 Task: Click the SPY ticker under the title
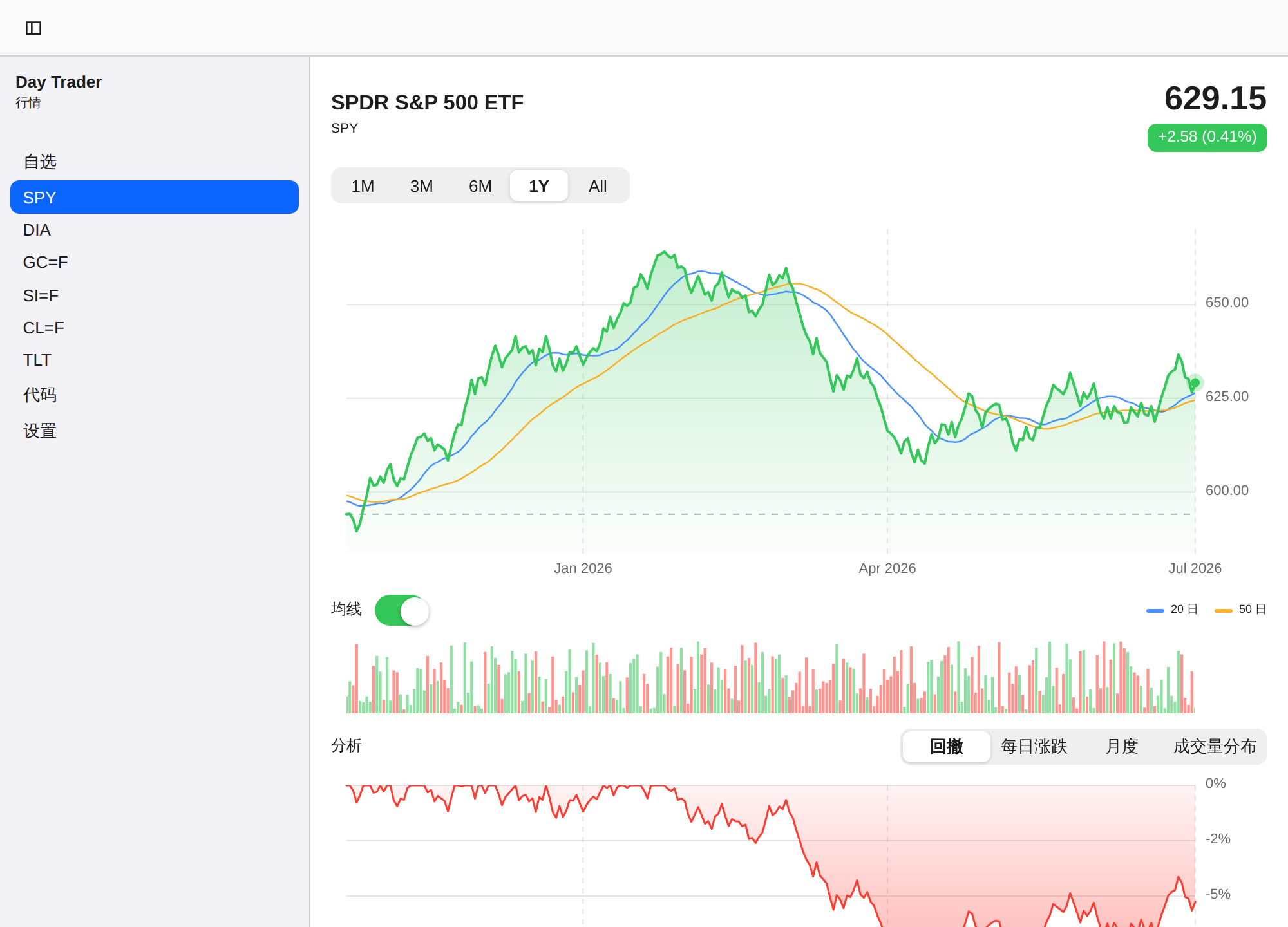click(x=345, y=128)
